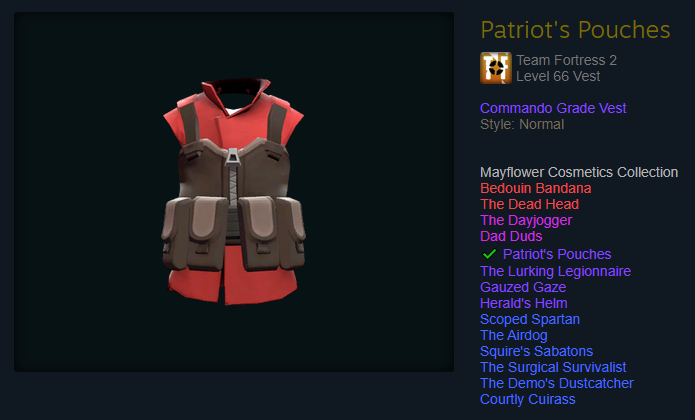Open Herald's Helm entry
695x420 pixels.
pos(523,303)
